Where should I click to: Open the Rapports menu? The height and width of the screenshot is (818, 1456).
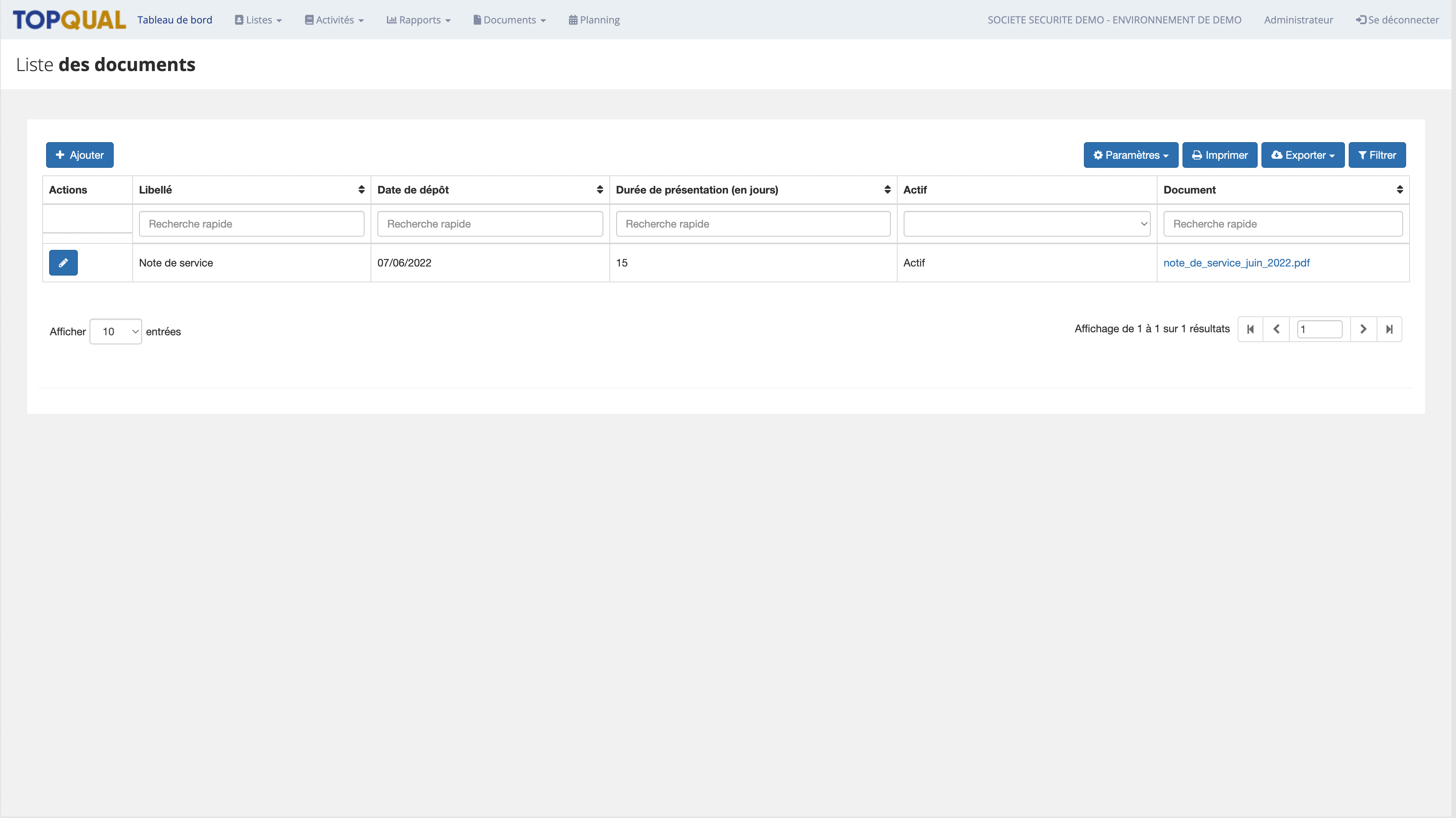pos(419,20)
